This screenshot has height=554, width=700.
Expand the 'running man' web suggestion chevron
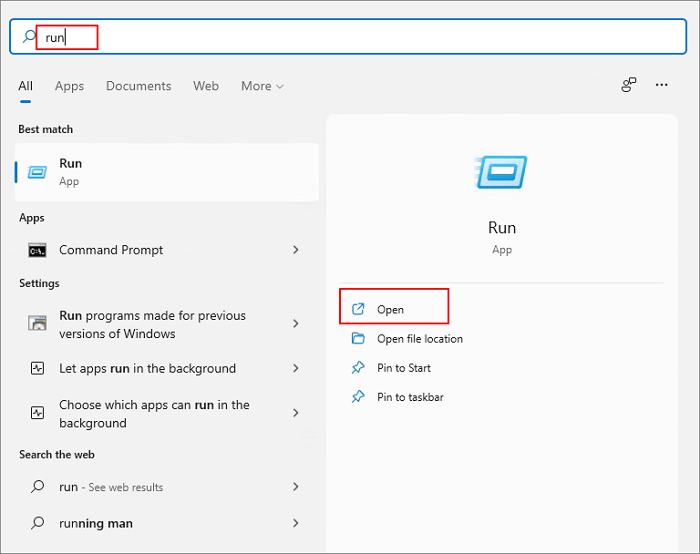coord(296,523)
